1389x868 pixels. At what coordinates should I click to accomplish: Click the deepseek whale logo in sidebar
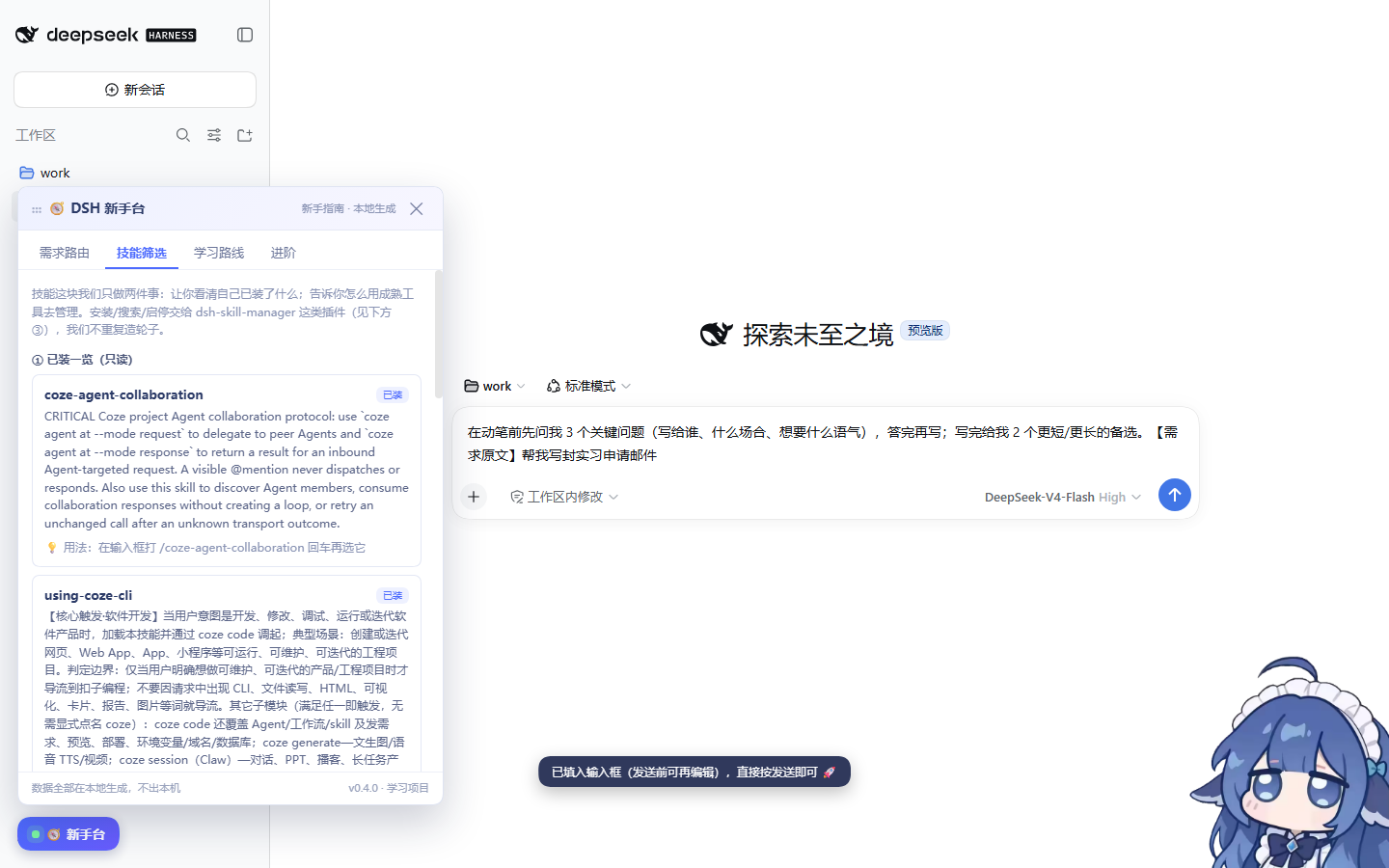[27, 35]
